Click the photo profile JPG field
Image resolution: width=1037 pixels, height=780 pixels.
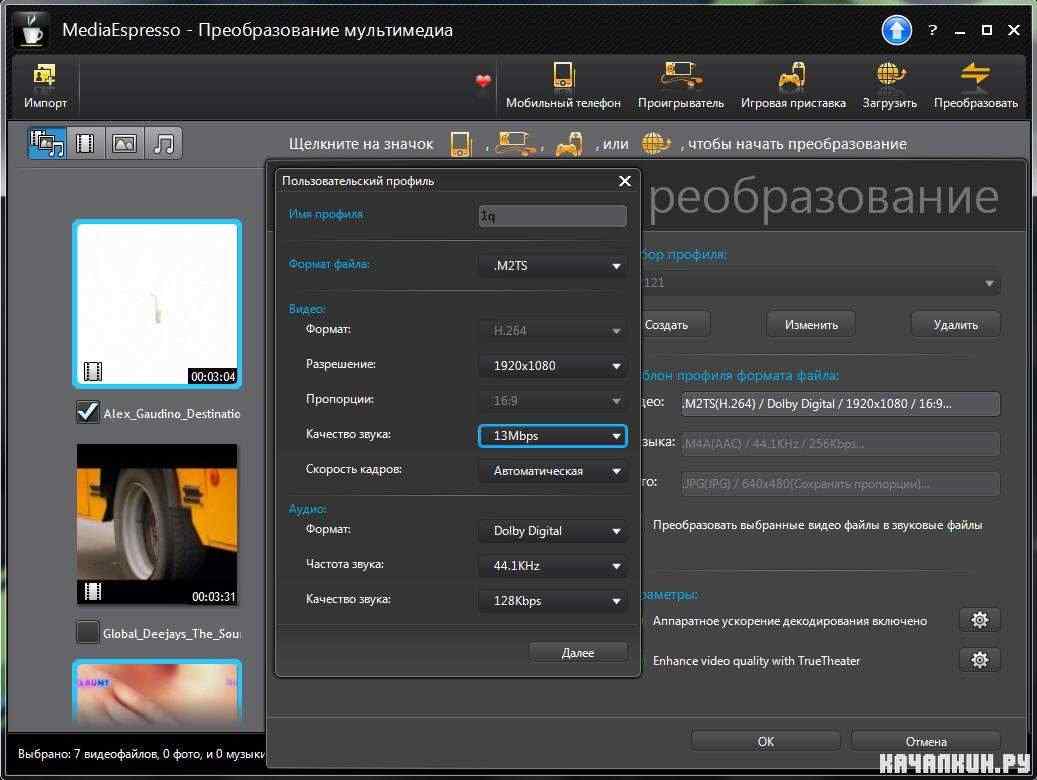[841, 484]
